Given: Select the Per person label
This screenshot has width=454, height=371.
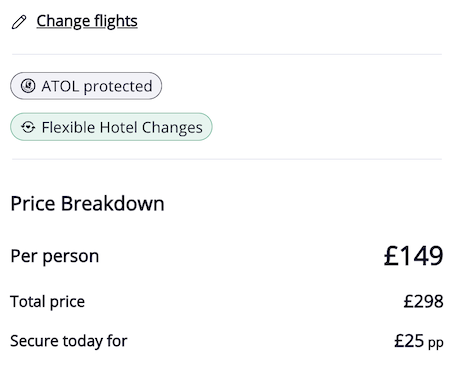Looking at the screenshot, I should click(x=55, y=256).
